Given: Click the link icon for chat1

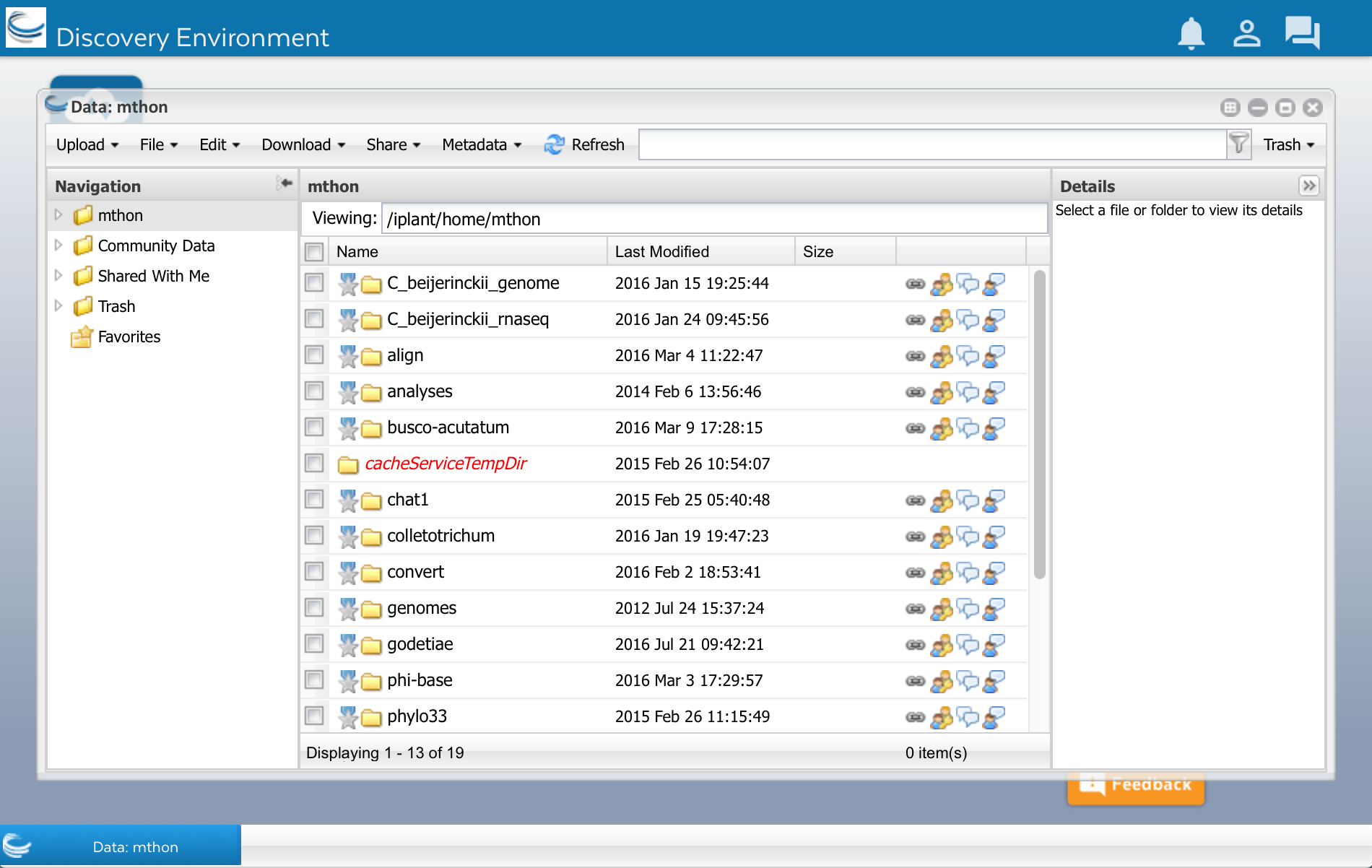Looking at the screenshot, I should click(915, 500).
